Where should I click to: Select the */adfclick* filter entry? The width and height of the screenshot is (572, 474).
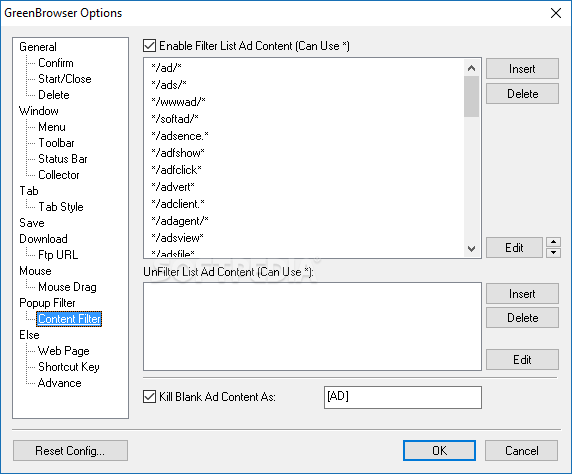point(176,170)
